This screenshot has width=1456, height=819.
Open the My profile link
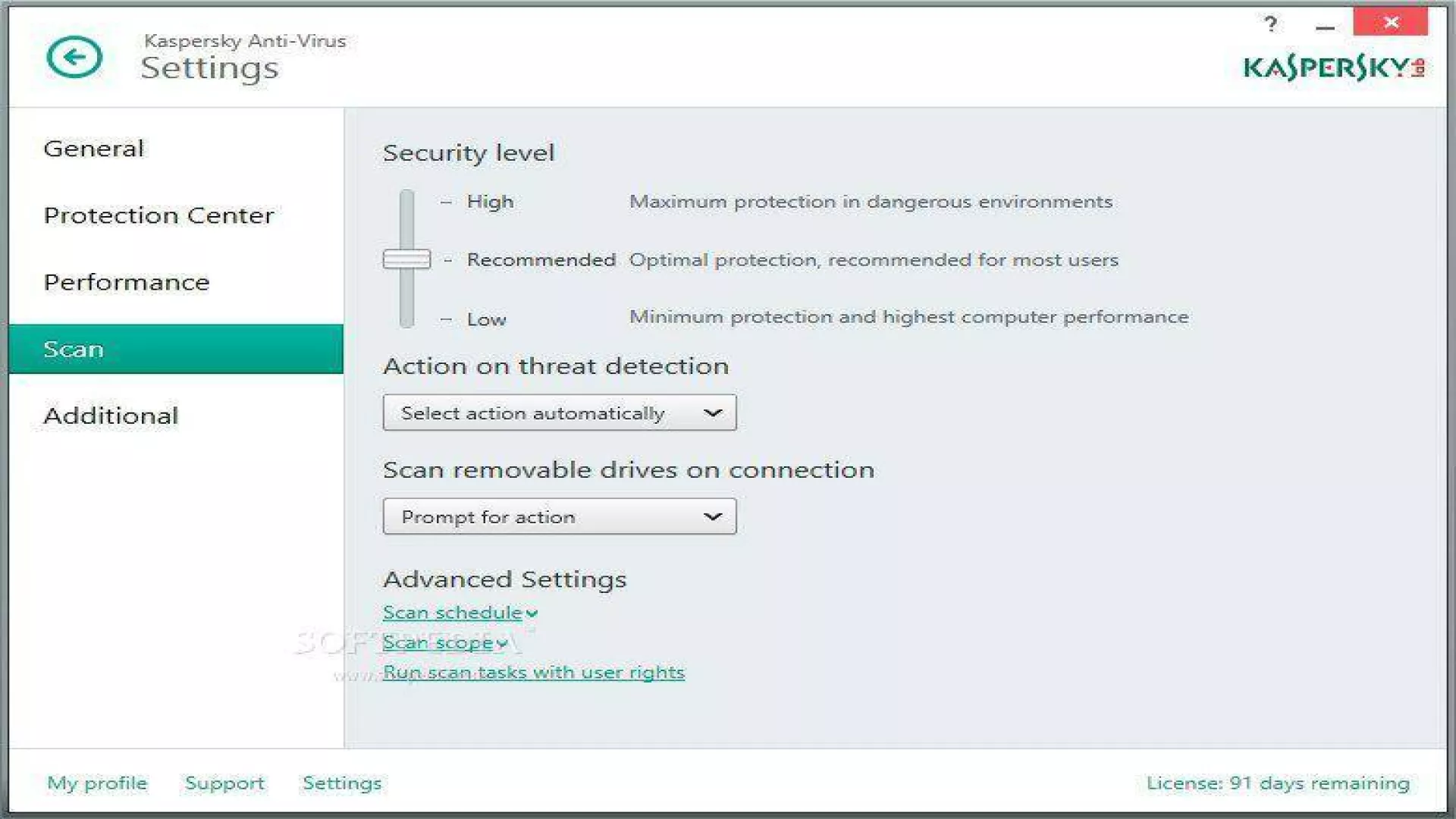(97, 783)
